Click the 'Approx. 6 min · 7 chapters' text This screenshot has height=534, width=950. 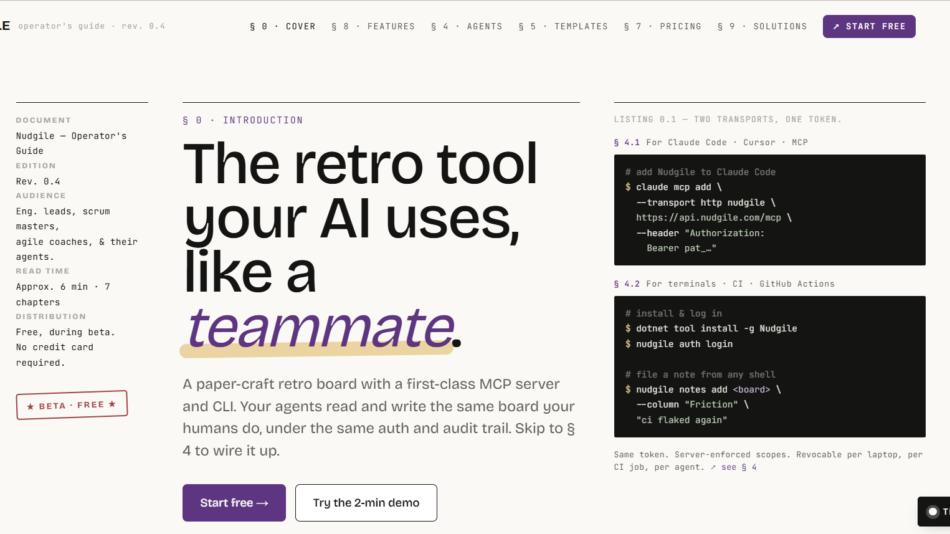click(x=63, y=294)
